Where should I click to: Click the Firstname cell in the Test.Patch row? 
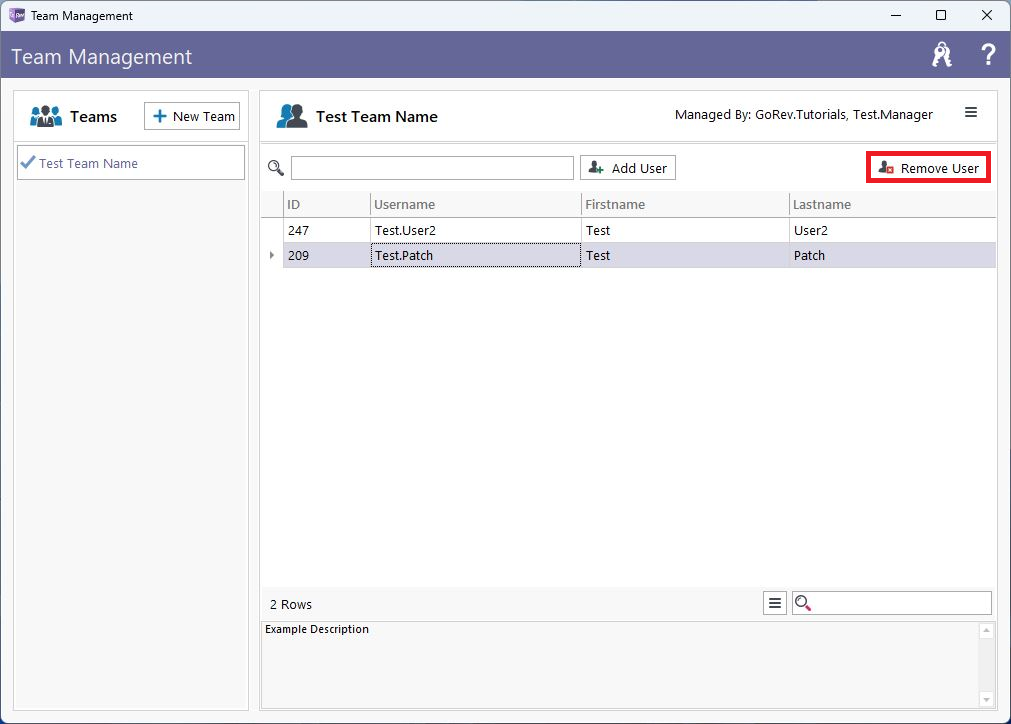point(685,255)
